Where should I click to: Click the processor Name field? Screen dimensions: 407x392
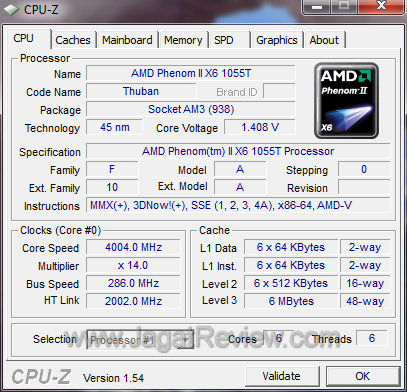point(191,73)
